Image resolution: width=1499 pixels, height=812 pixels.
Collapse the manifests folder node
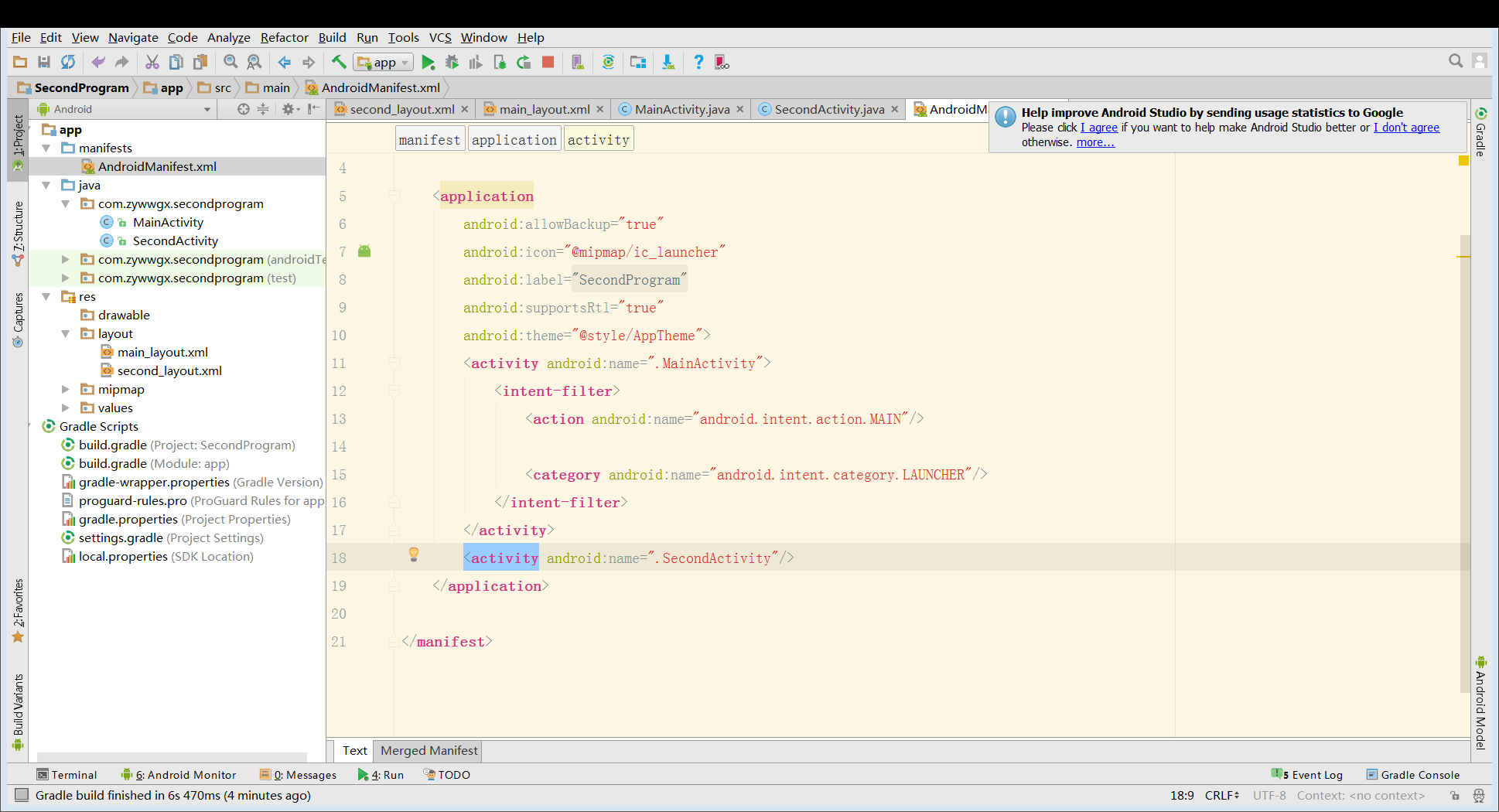click(x=46, y=148)
